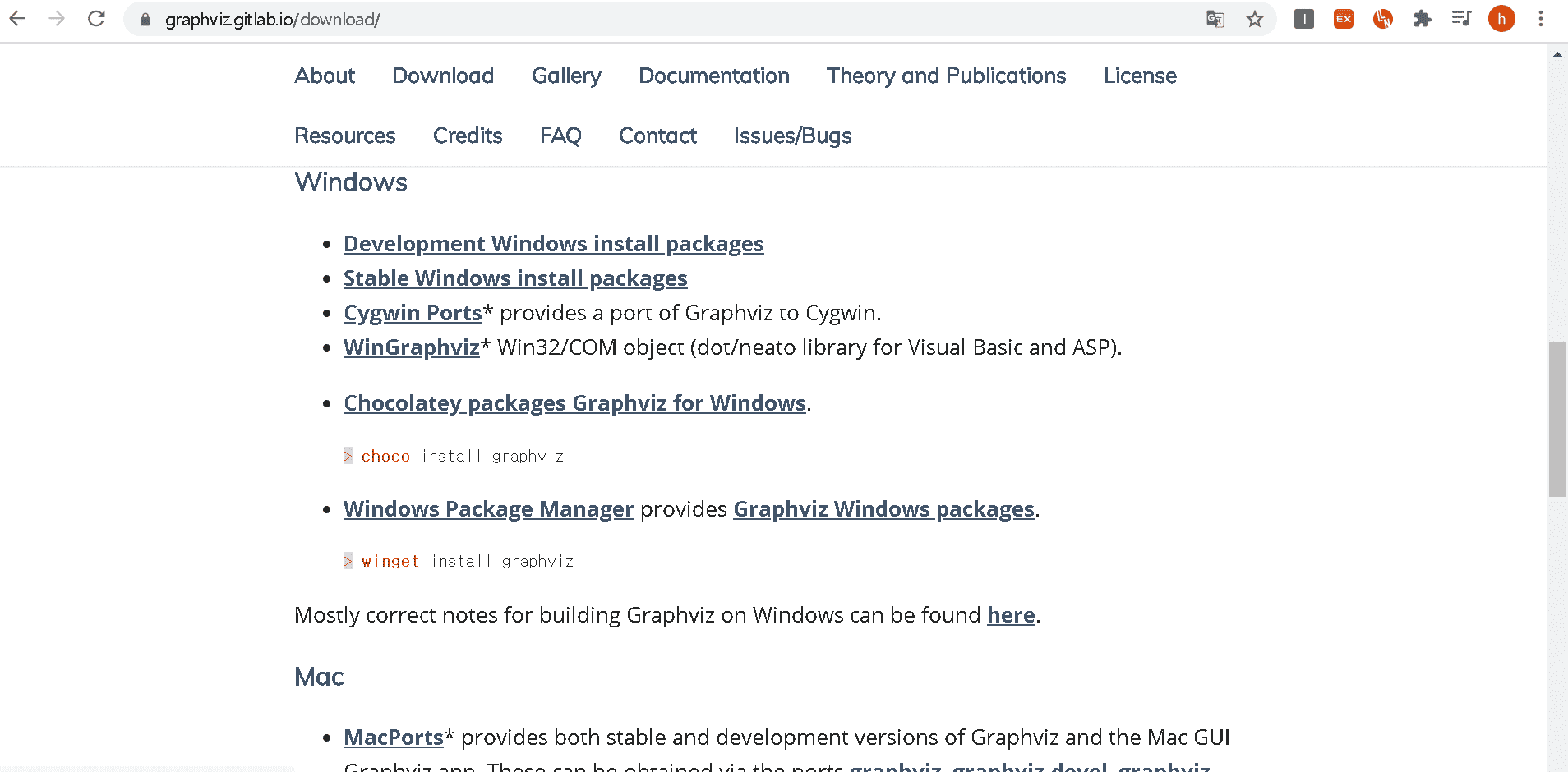The height and width of the screenshot is (772, 1568).
Task: Open the profile avatar 'h'
Action: 1501,19
